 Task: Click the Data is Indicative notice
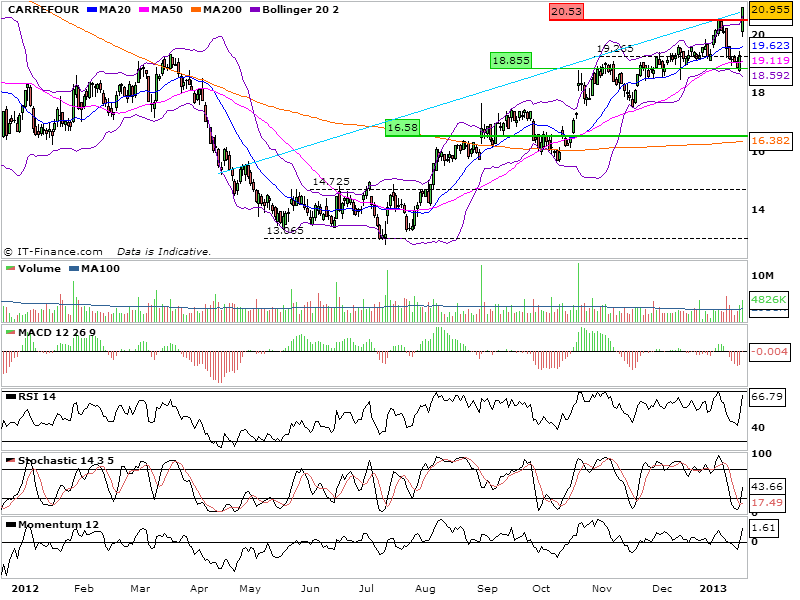pos(164,252)
